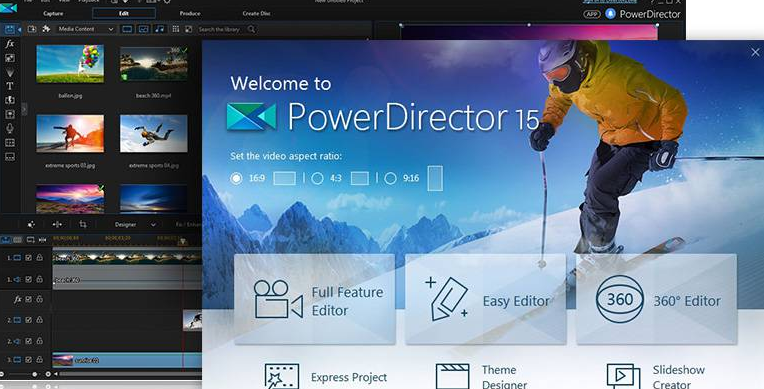Disable track 1 video checkbox
The height and width of the screenshot is (389, 764).
pos(28,257)
